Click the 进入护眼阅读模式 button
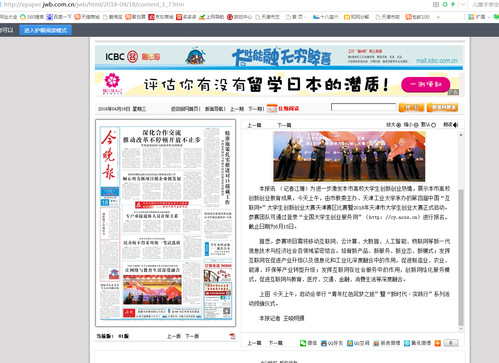This screenshot has width=499, height=363. (45, 30)
